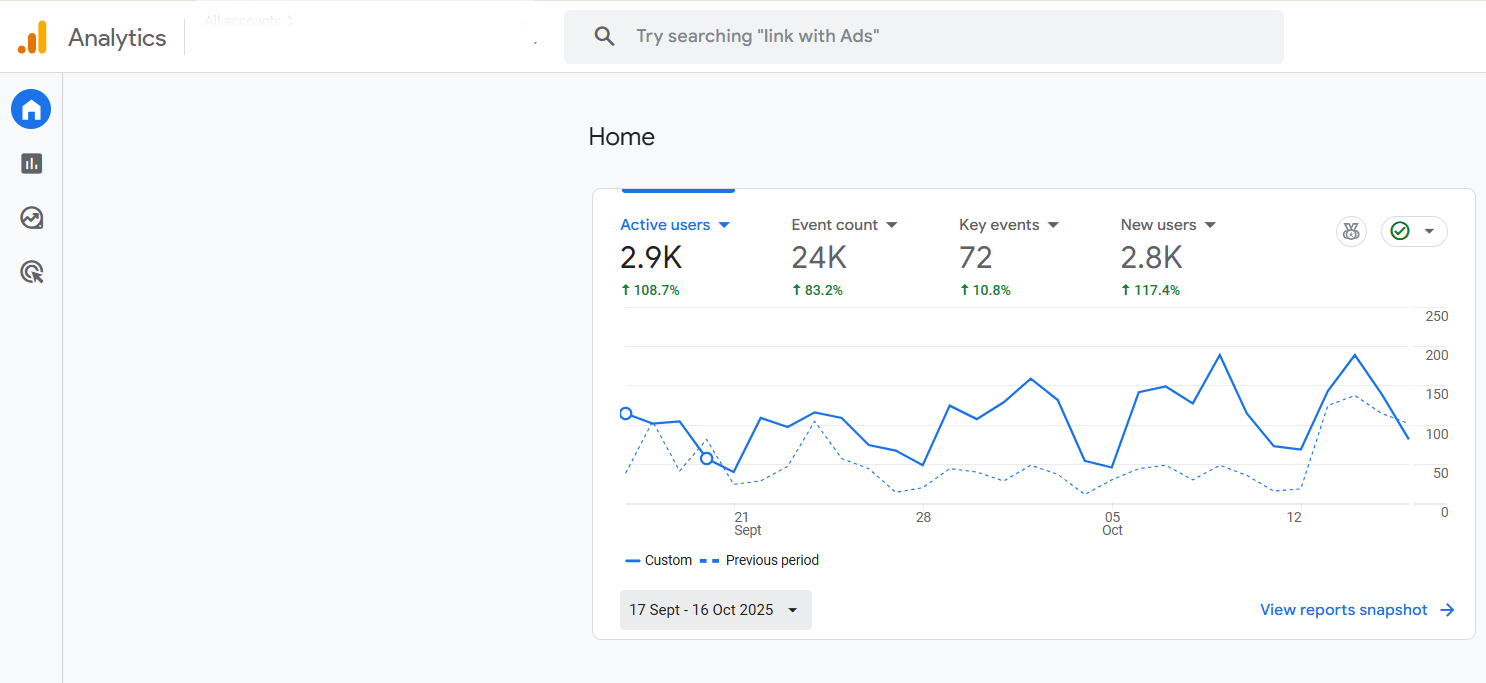This screenshot has height=683, width=1486.
Task: Open the Reports bar chart icon
Action: click(x=32, y=163)
